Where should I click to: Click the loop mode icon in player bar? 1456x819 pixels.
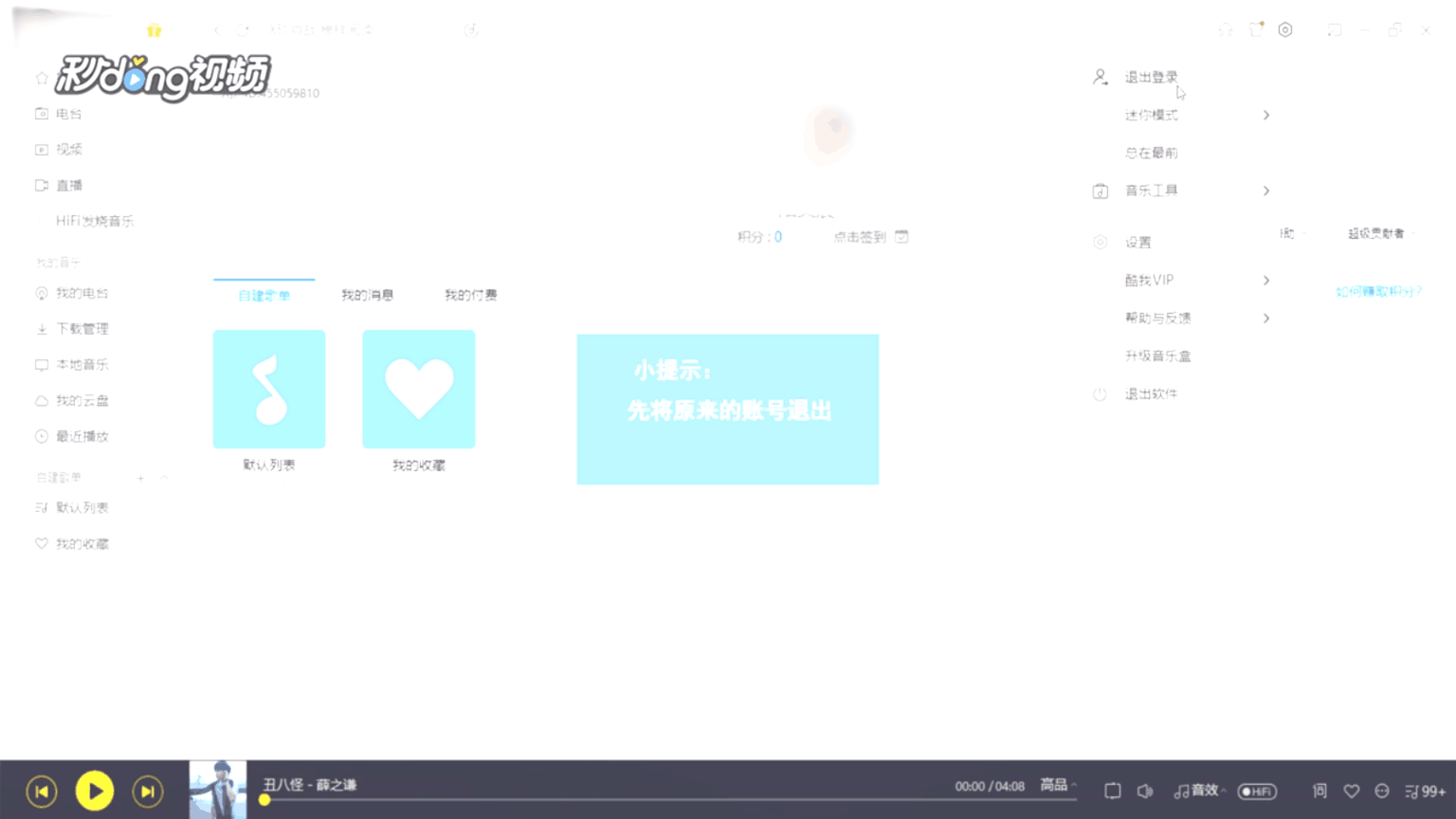tap(1112, 791)
